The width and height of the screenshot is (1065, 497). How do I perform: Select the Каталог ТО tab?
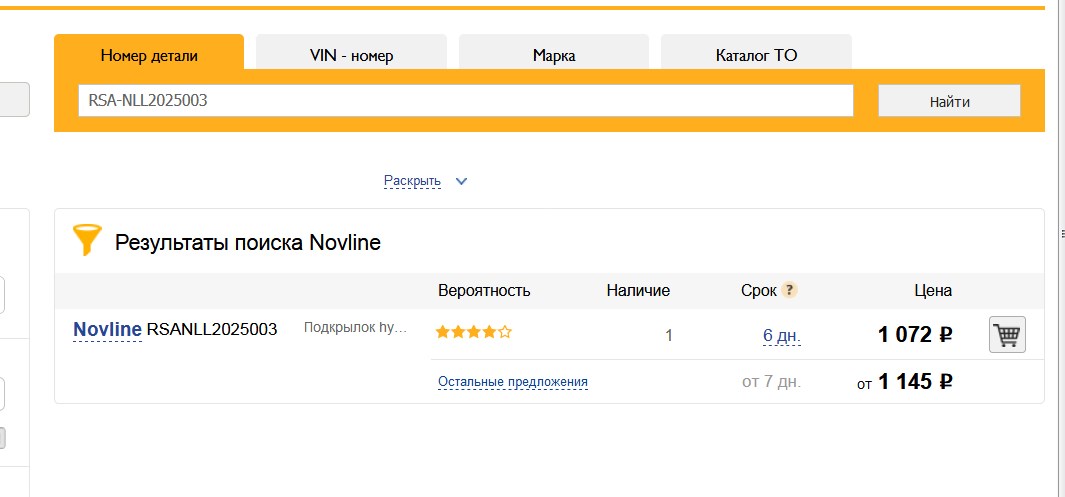tap(756, 56)
